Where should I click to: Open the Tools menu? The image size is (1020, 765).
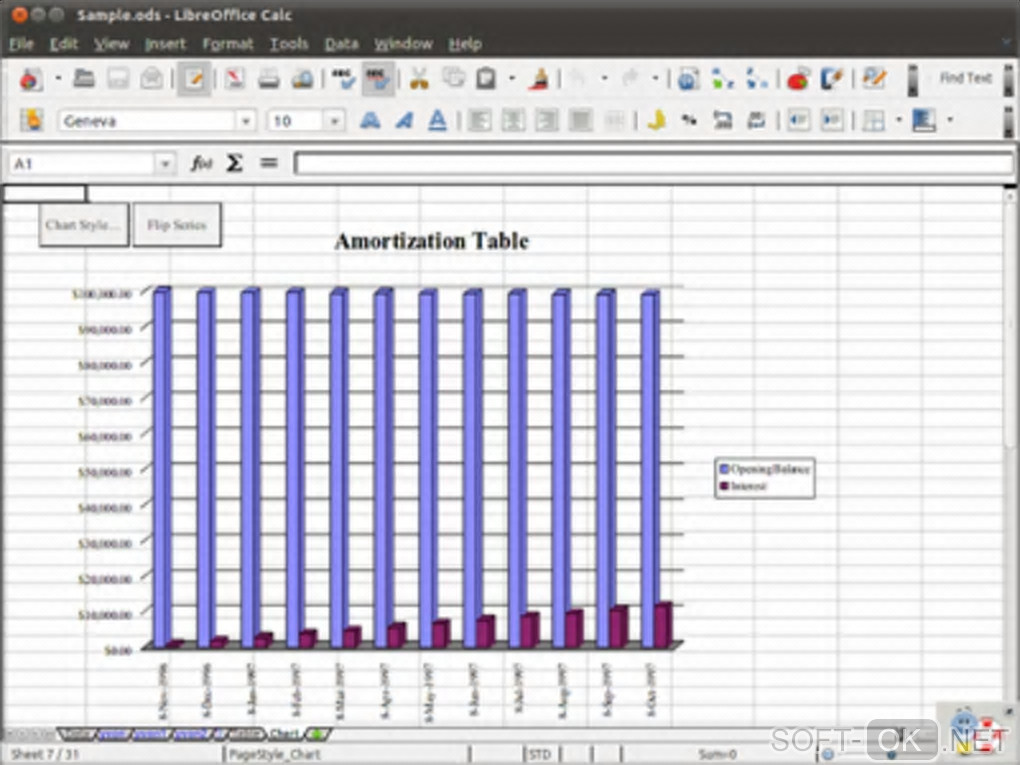289,44
